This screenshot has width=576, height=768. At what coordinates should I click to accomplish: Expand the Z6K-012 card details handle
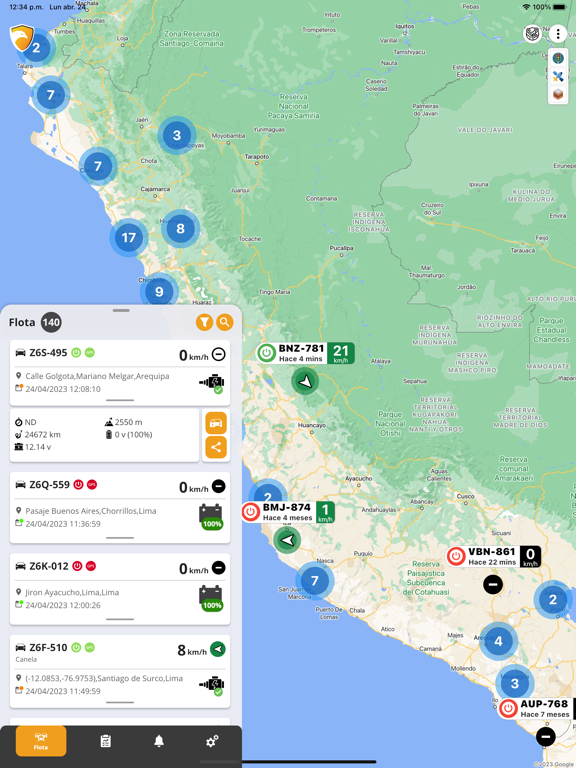click(x=120, y=619)
